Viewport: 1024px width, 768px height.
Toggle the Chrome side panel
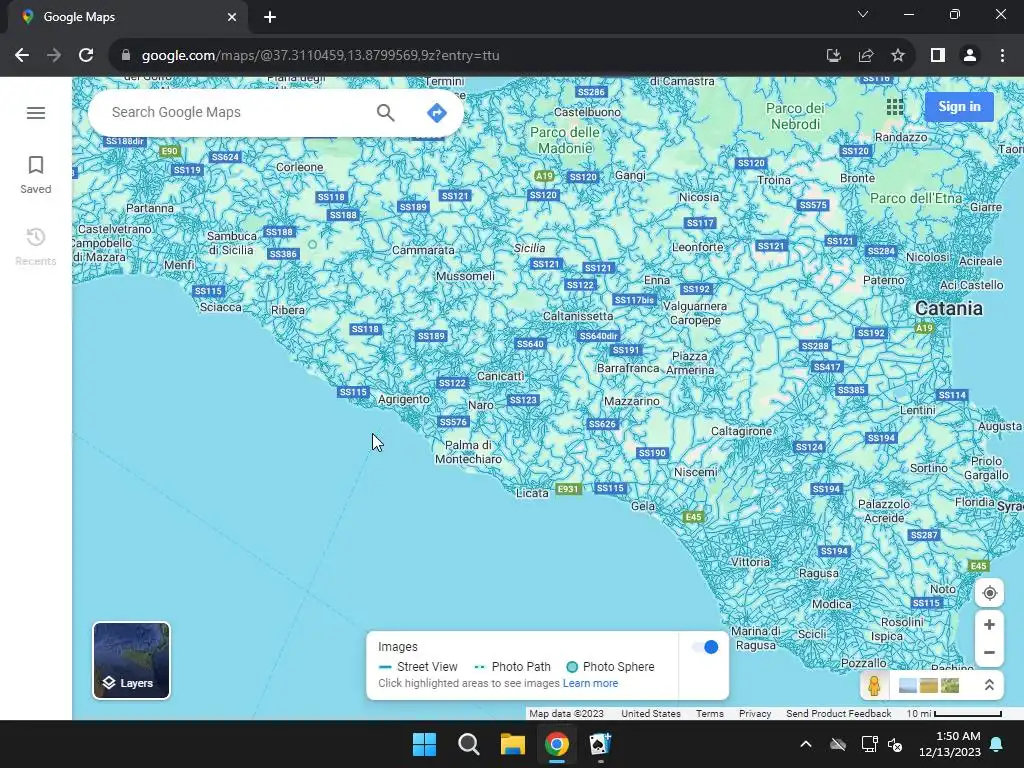tap(938, 56)
